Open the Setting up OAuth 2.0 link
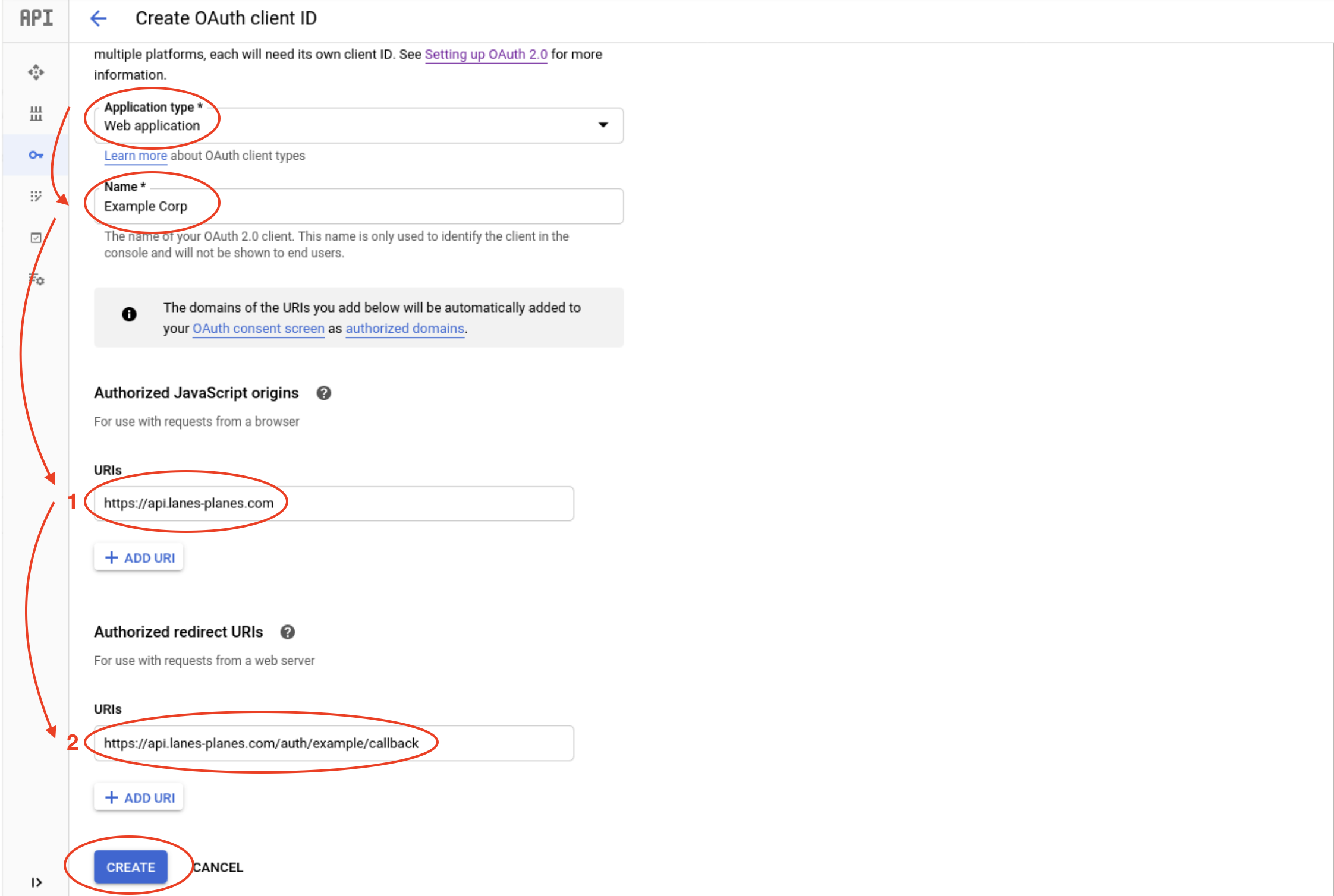 coord(486,55)
